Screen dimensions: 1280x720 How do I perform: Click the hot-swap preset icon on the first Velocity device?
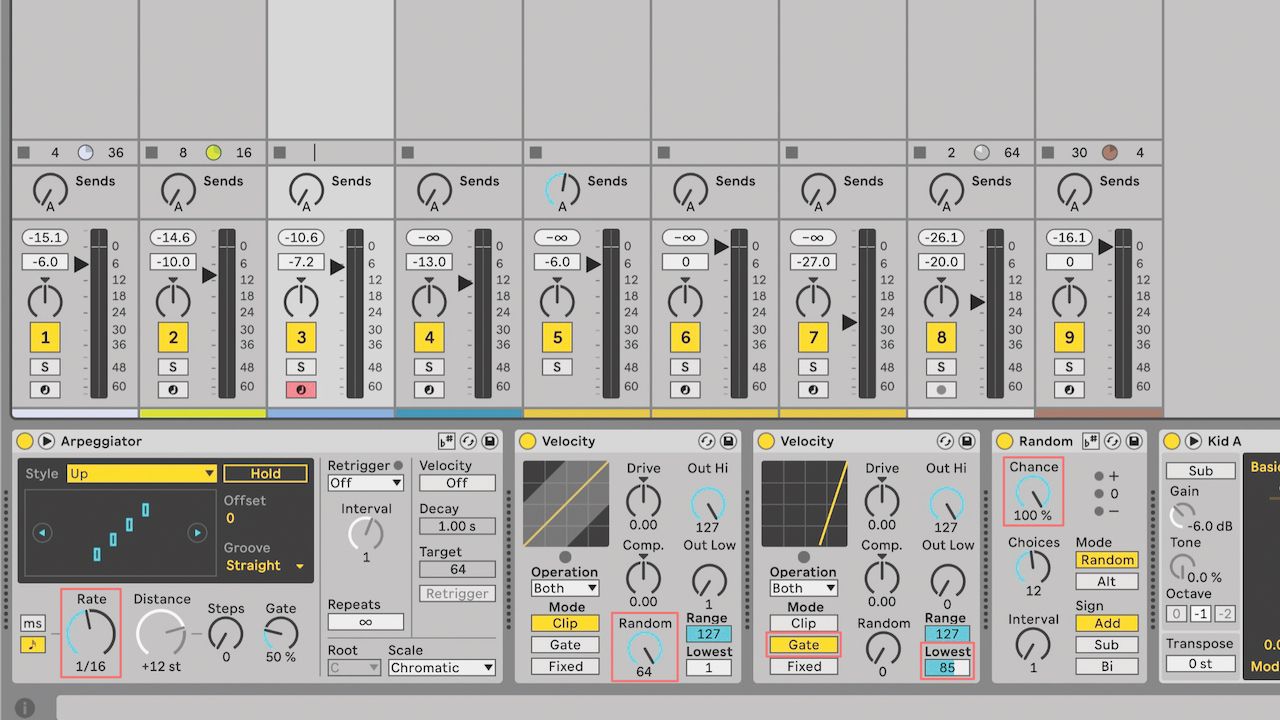point(707,441)
